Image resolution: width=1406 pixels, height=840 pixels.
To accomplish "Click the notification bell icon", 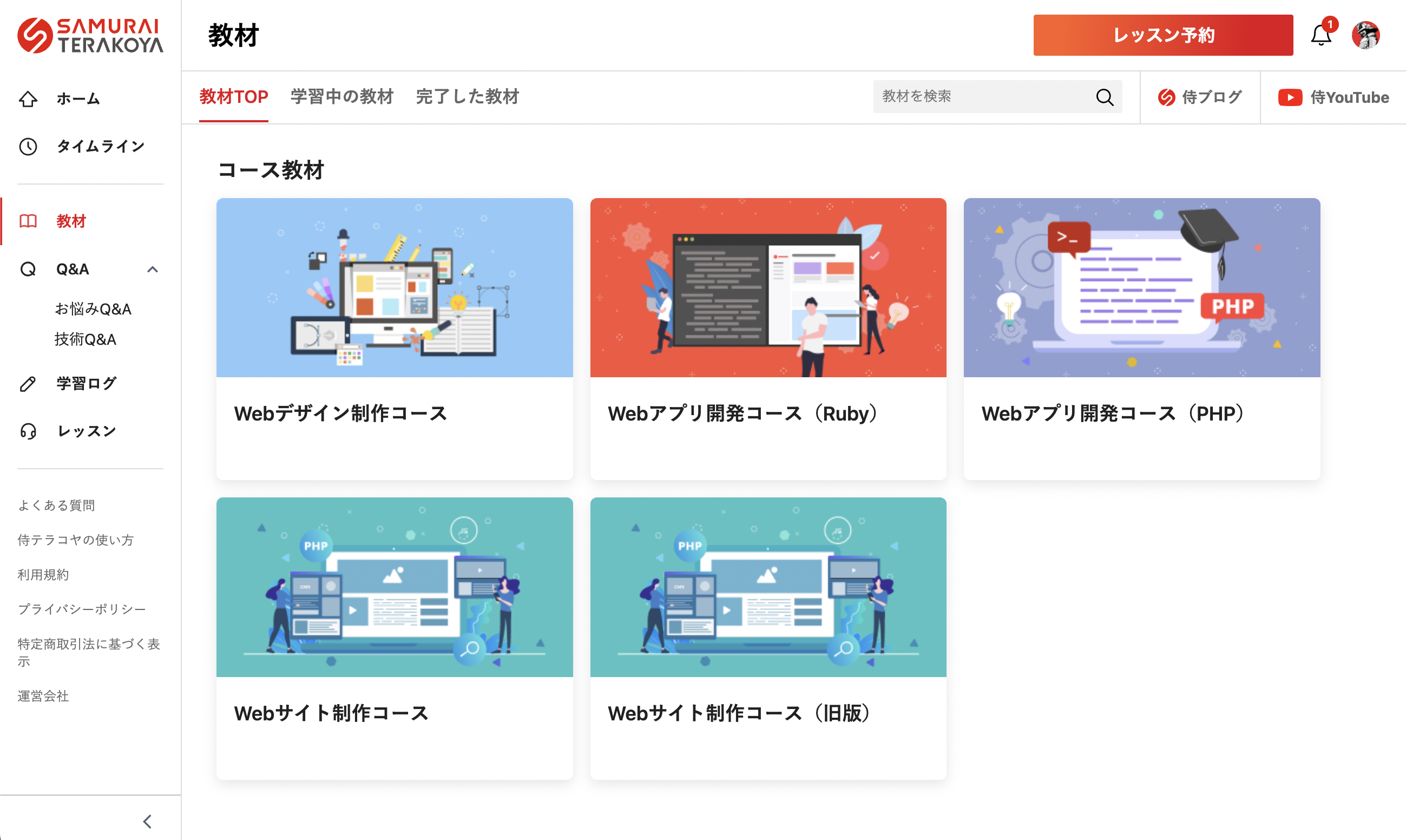I will pyautogui.click(x=1321, y=36).
